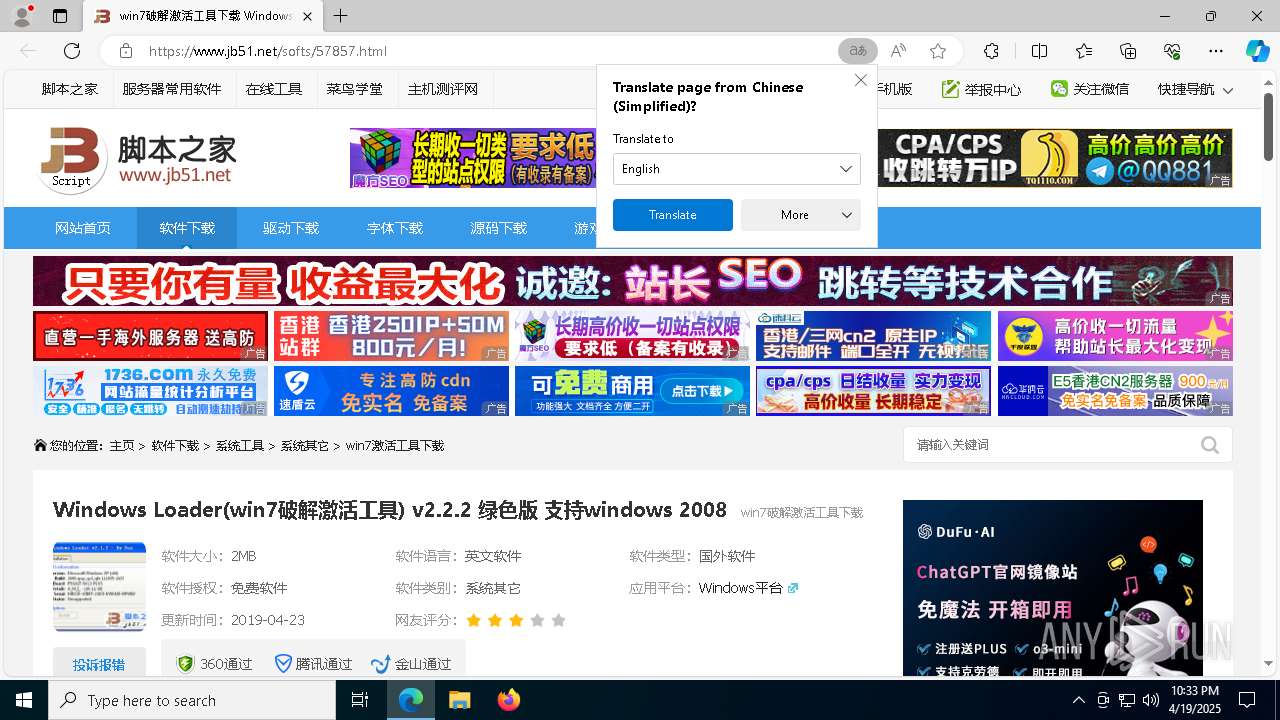Open the 1736.com traffic stats ad banner
The width and height of the screenshot is (1280, 720).
(x=150, y=391)
